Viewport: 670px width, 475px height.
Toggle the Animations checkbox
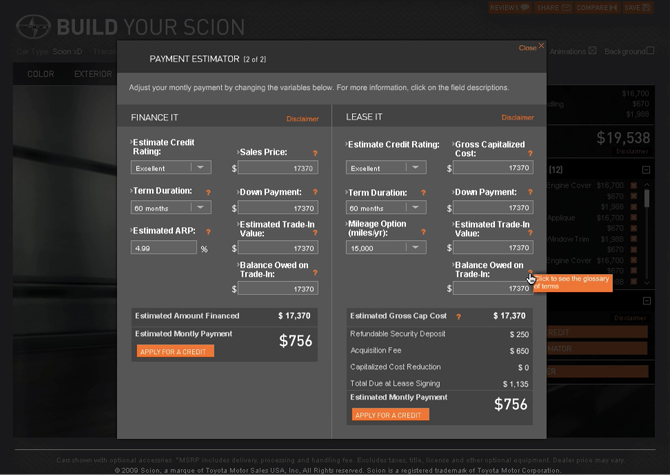(x=592, y=51)
